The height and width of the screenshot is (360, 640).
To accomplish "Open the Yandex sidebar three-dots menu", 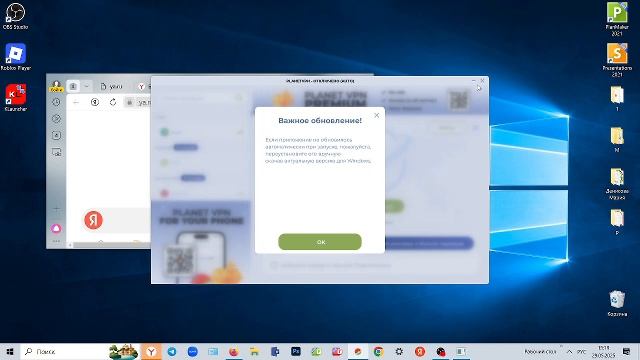I will tap(56, 242).
